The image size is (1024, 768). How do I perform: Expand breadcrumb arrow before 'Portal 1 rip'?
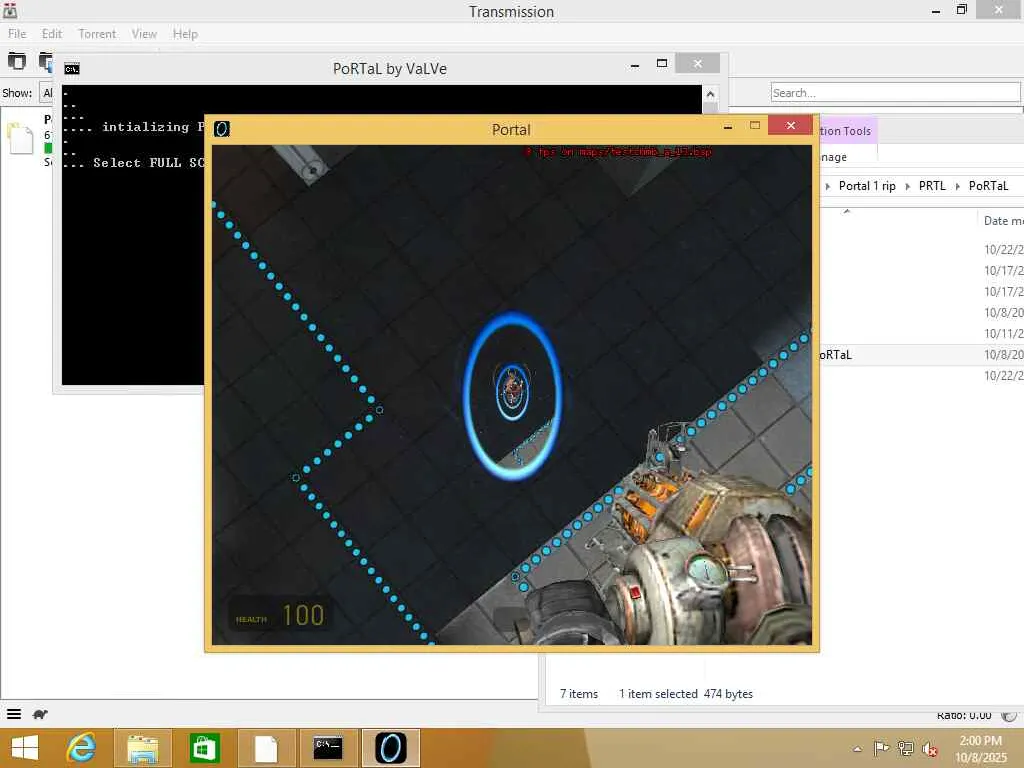[827, 186]
